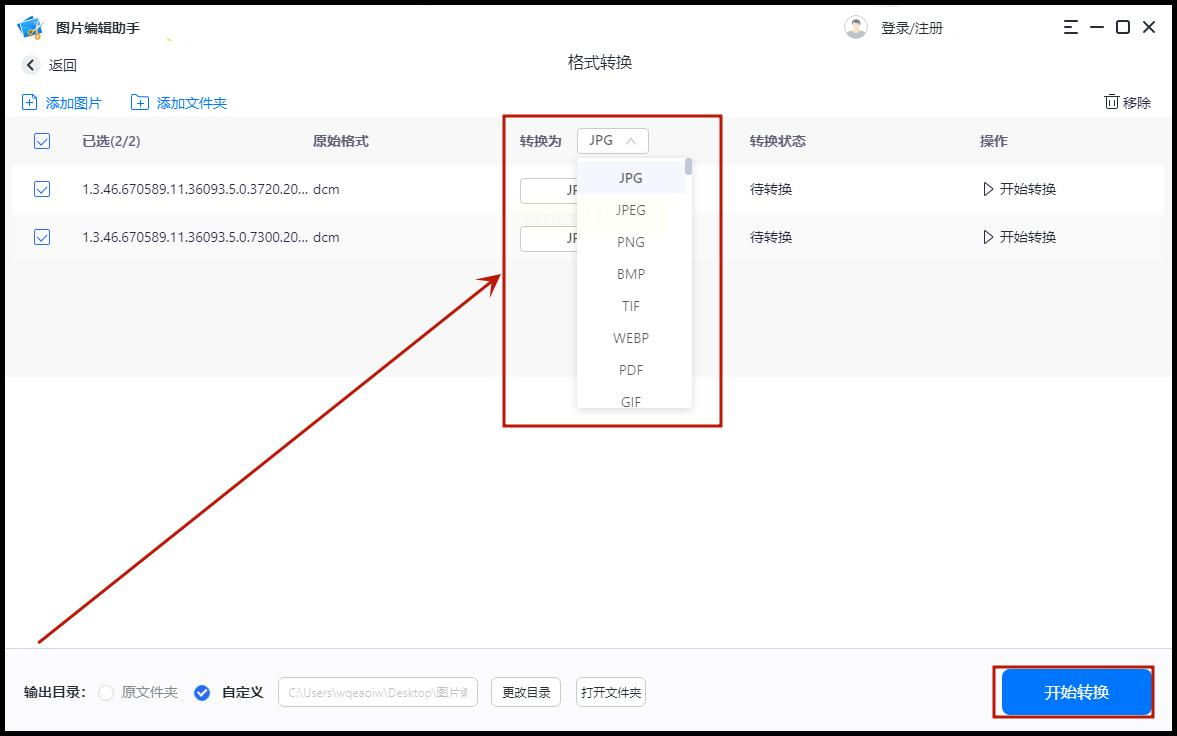
Task: Pick WEBP from the format list
Action: pyautogui.click(x=631, y=338)
